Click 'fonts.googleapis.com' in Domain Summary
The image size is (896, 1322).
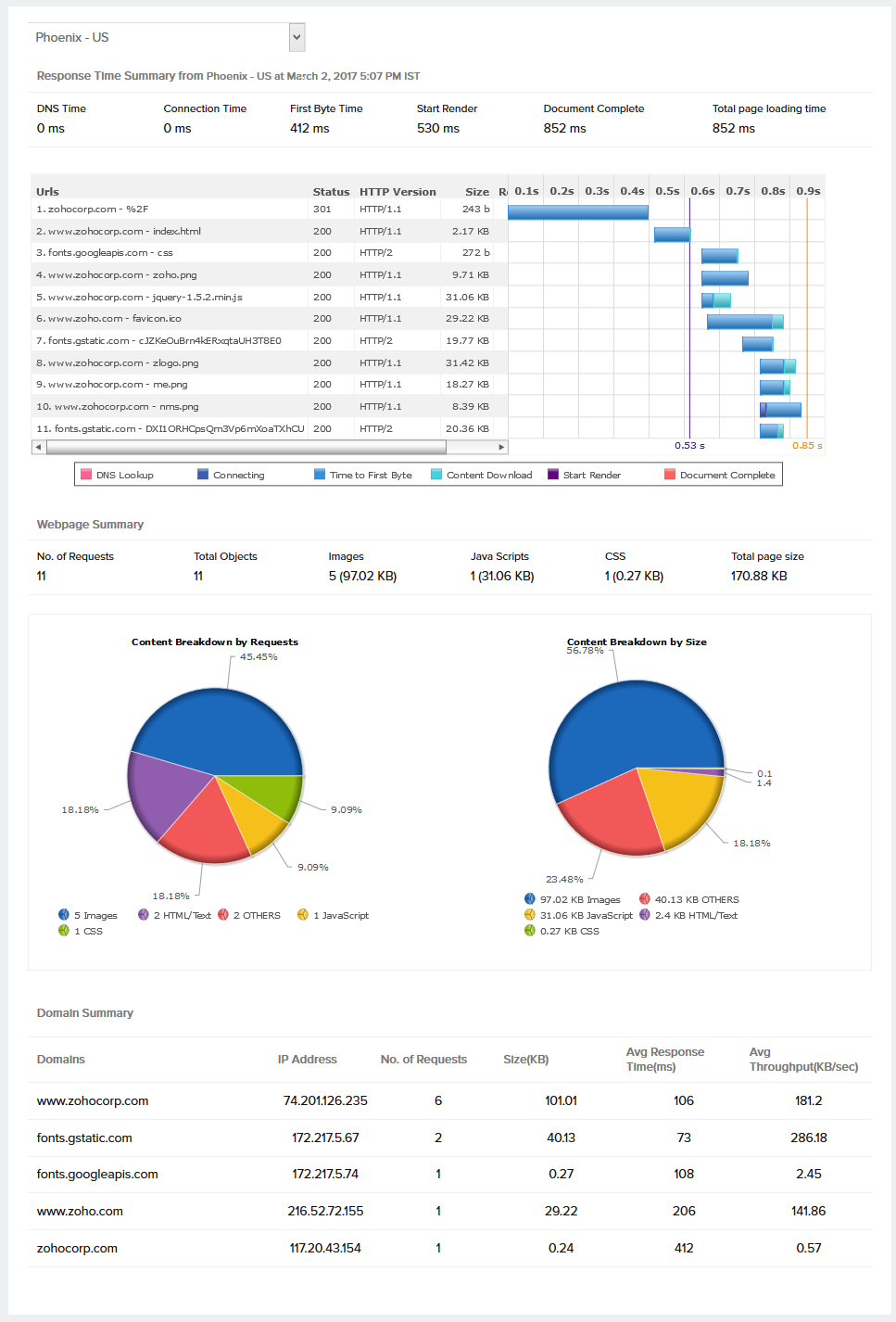click(97, 1174)
